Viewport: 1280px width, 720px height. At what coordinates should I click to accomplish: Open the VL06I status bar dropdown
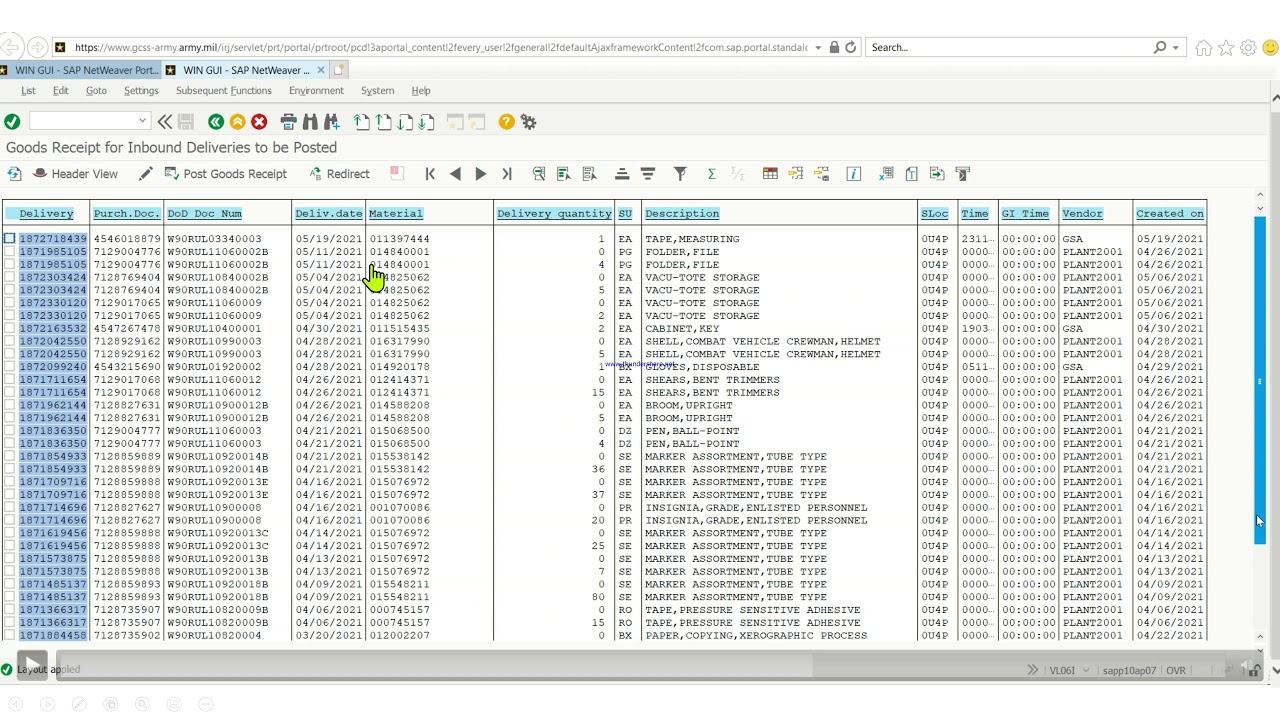(1086, 671)
